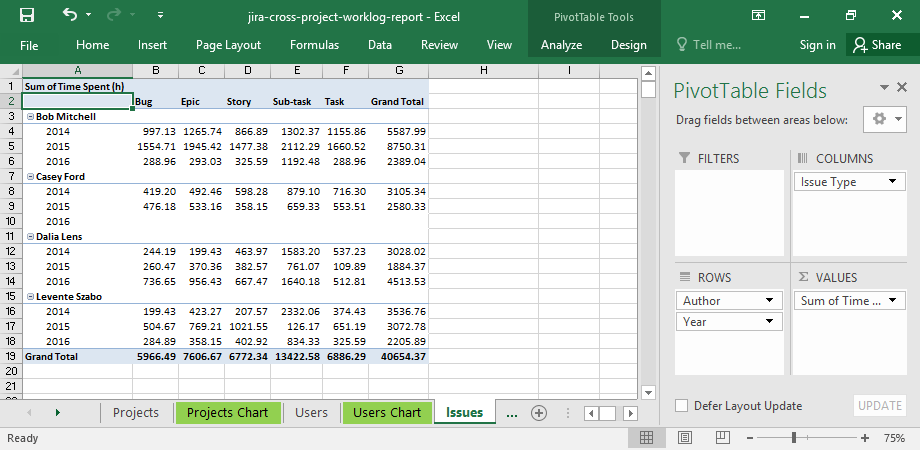Open PivotTable Fields gear tools menu

point(884,119)
